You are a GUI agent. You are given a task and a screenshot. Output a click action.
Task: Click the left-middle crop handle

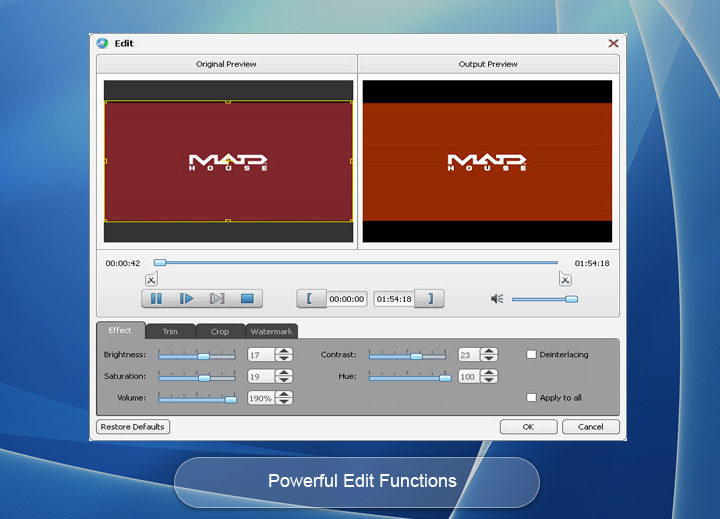pos(106,161)
